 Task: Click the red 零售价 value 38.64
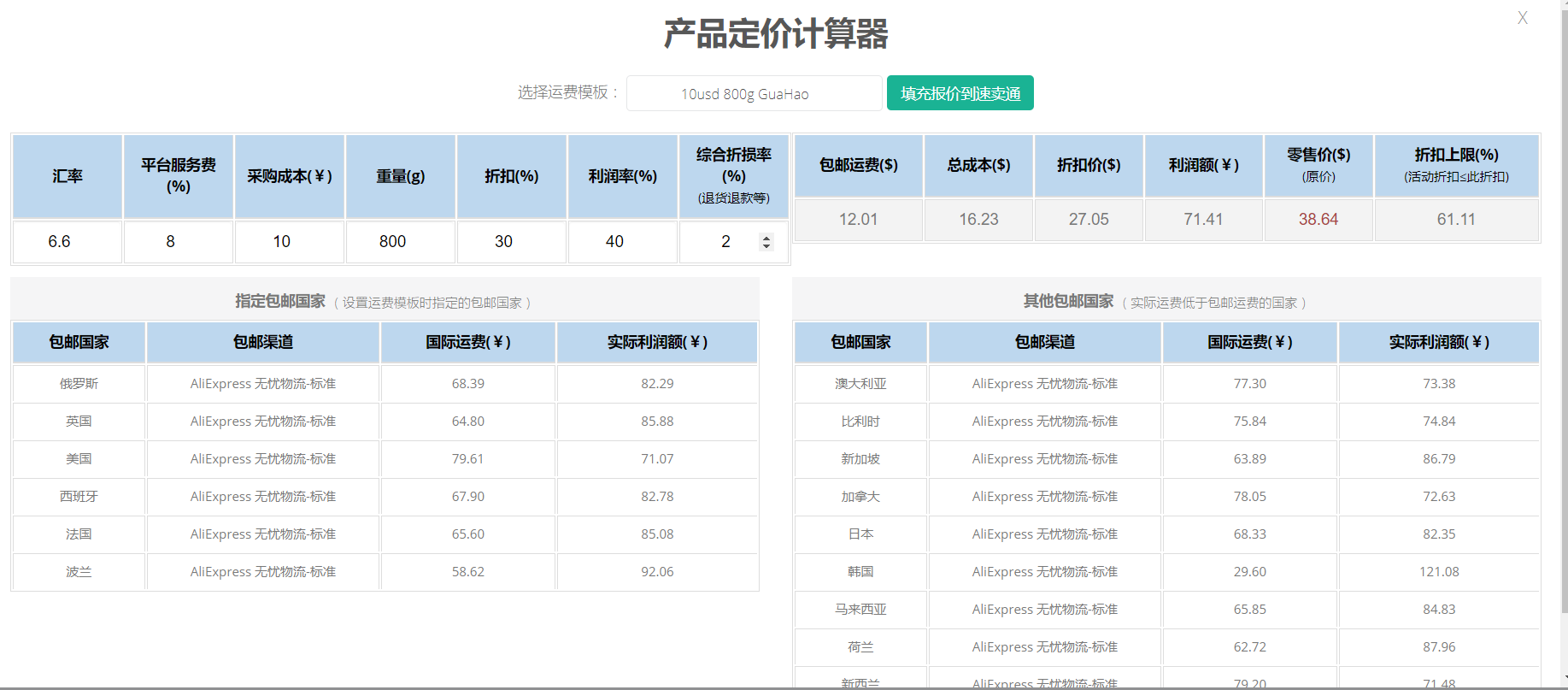(1318, 220)
